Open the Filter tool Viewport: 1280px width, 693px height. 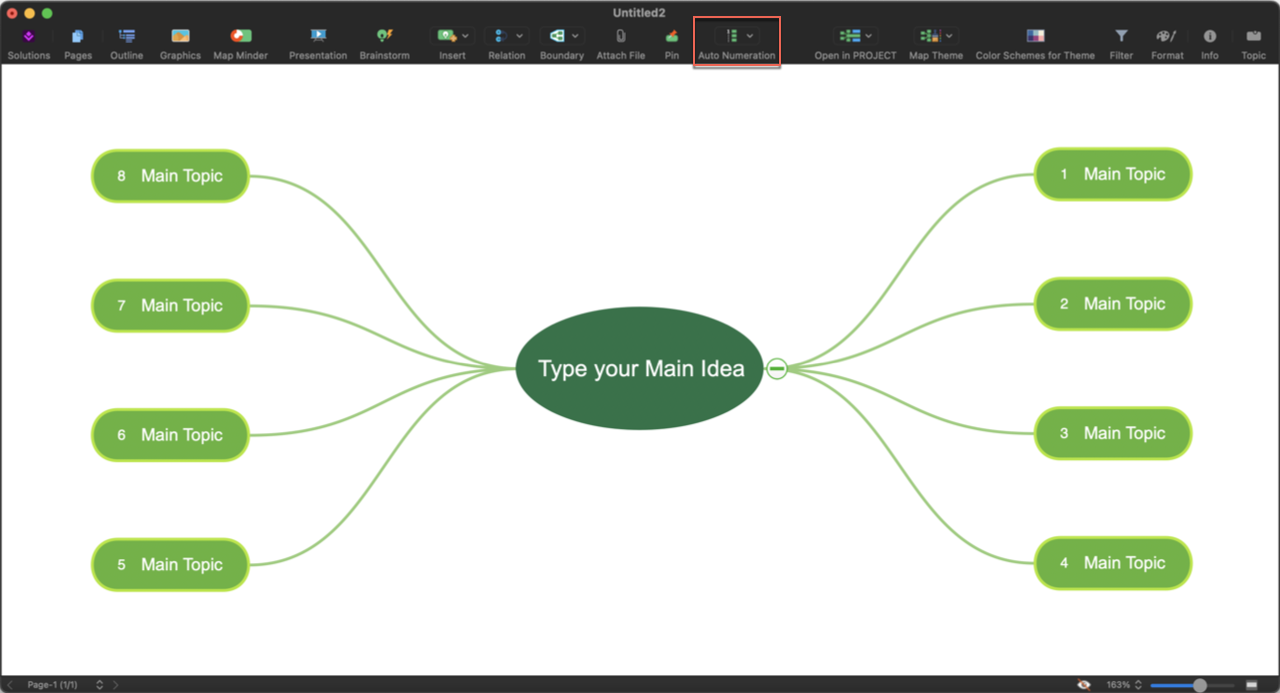[x=1121, y=43]
